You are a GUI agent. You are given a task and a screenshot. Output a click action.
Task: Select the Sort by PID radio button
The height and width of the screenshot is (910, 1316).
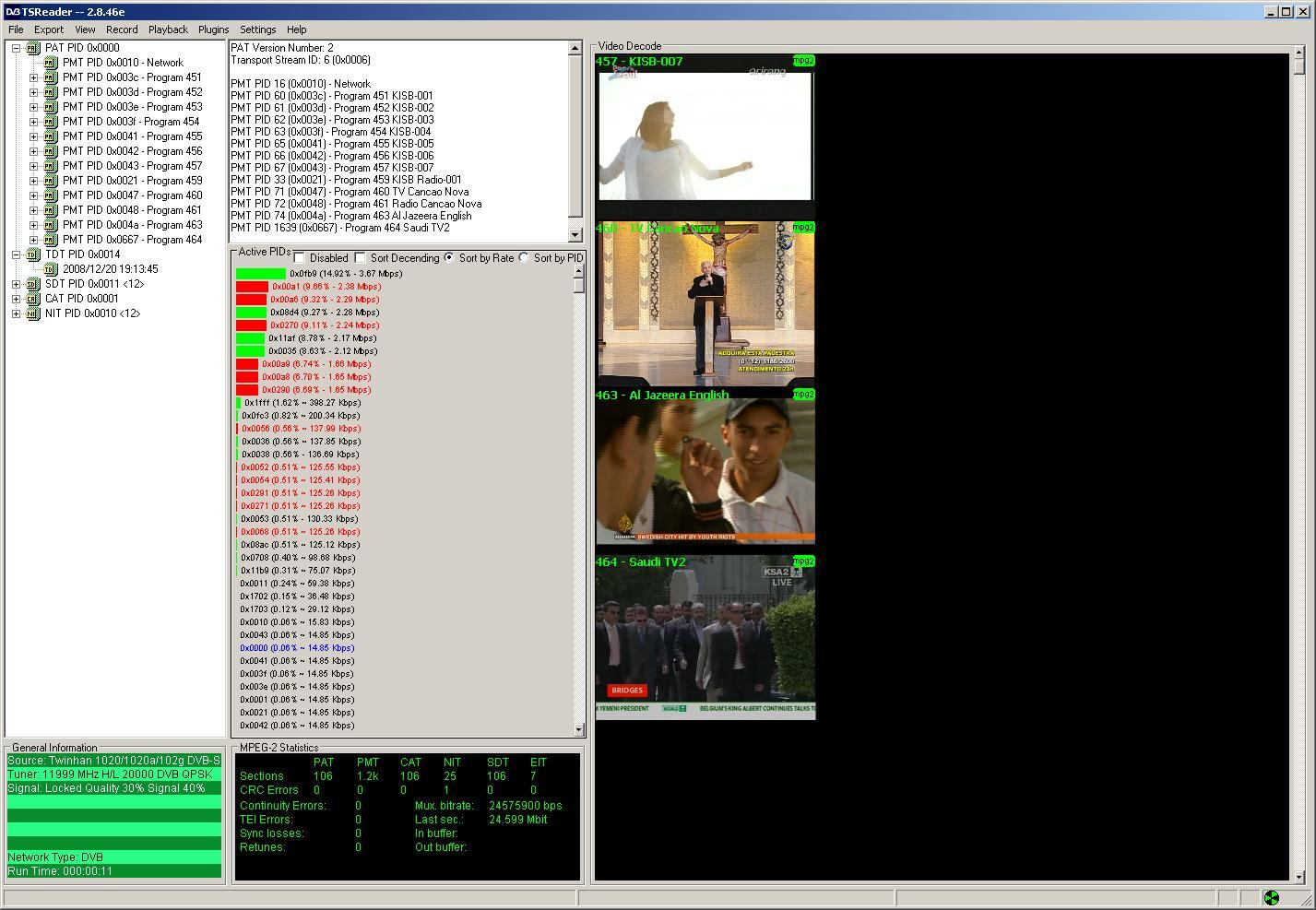click(x=524, y=257)
